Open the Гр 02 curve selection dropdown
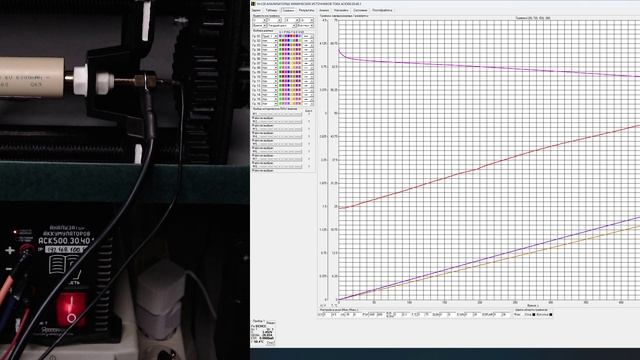 pyautogui.click(x=269, y=41)
